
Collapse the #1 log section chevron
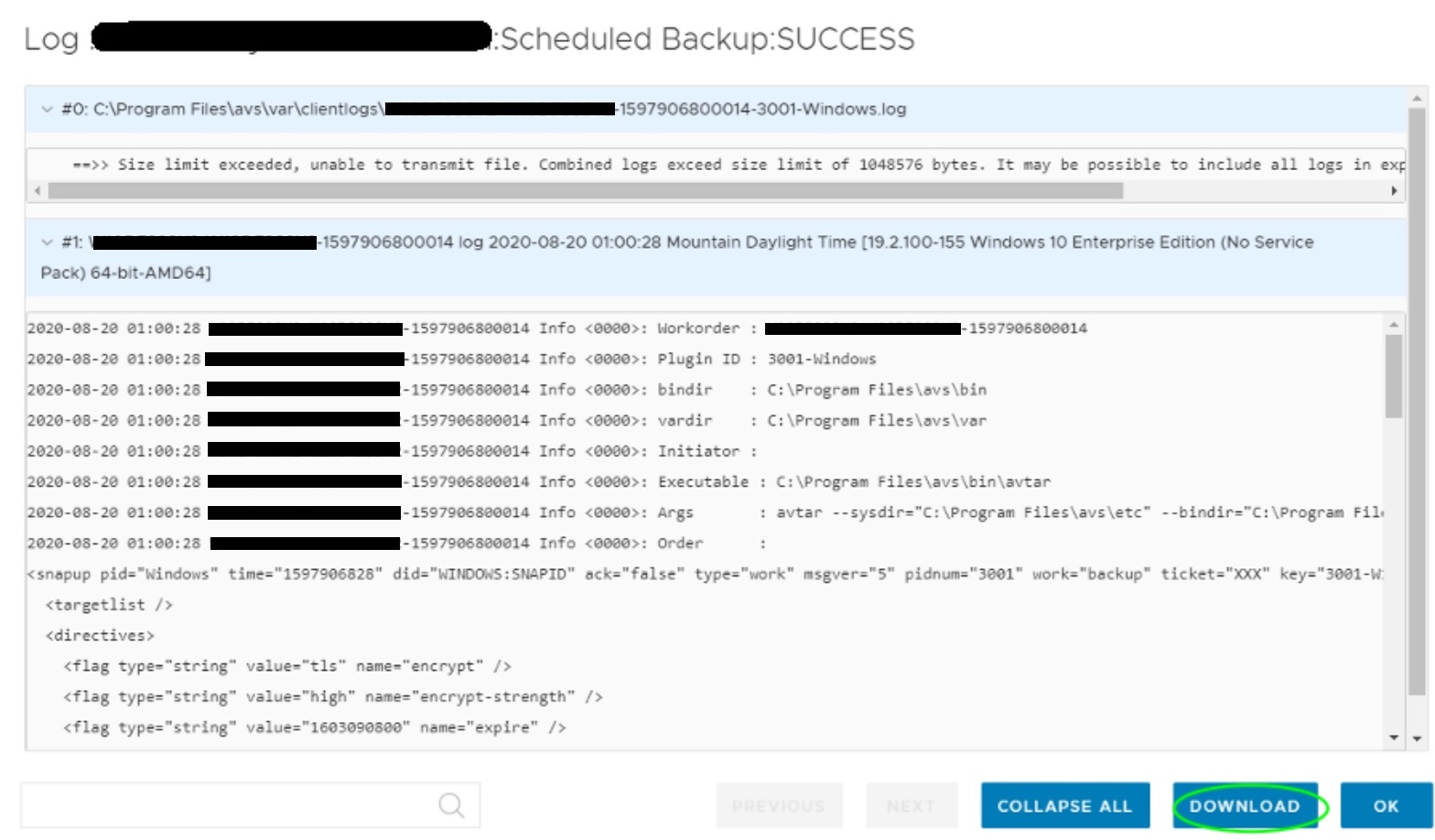(x=47, y=242)
